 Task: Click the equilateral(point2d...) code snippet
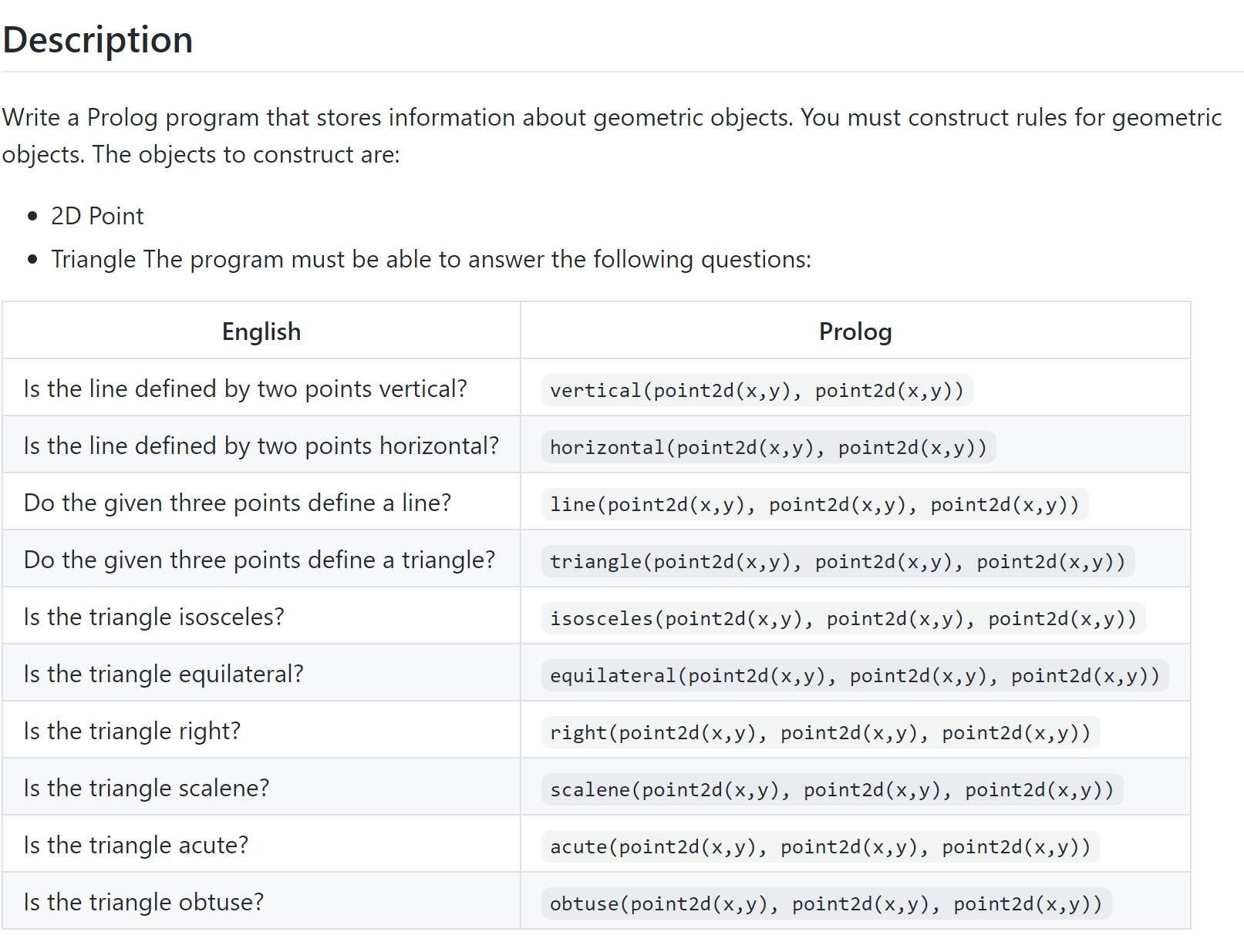pos(854,676)
